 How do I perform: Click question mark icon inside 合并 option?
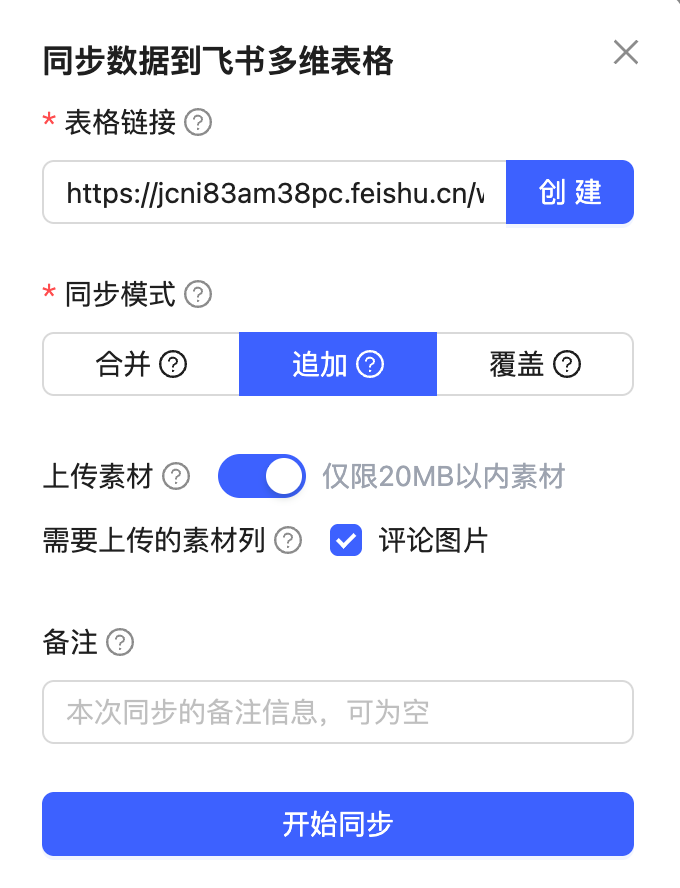tap(174, 365)
